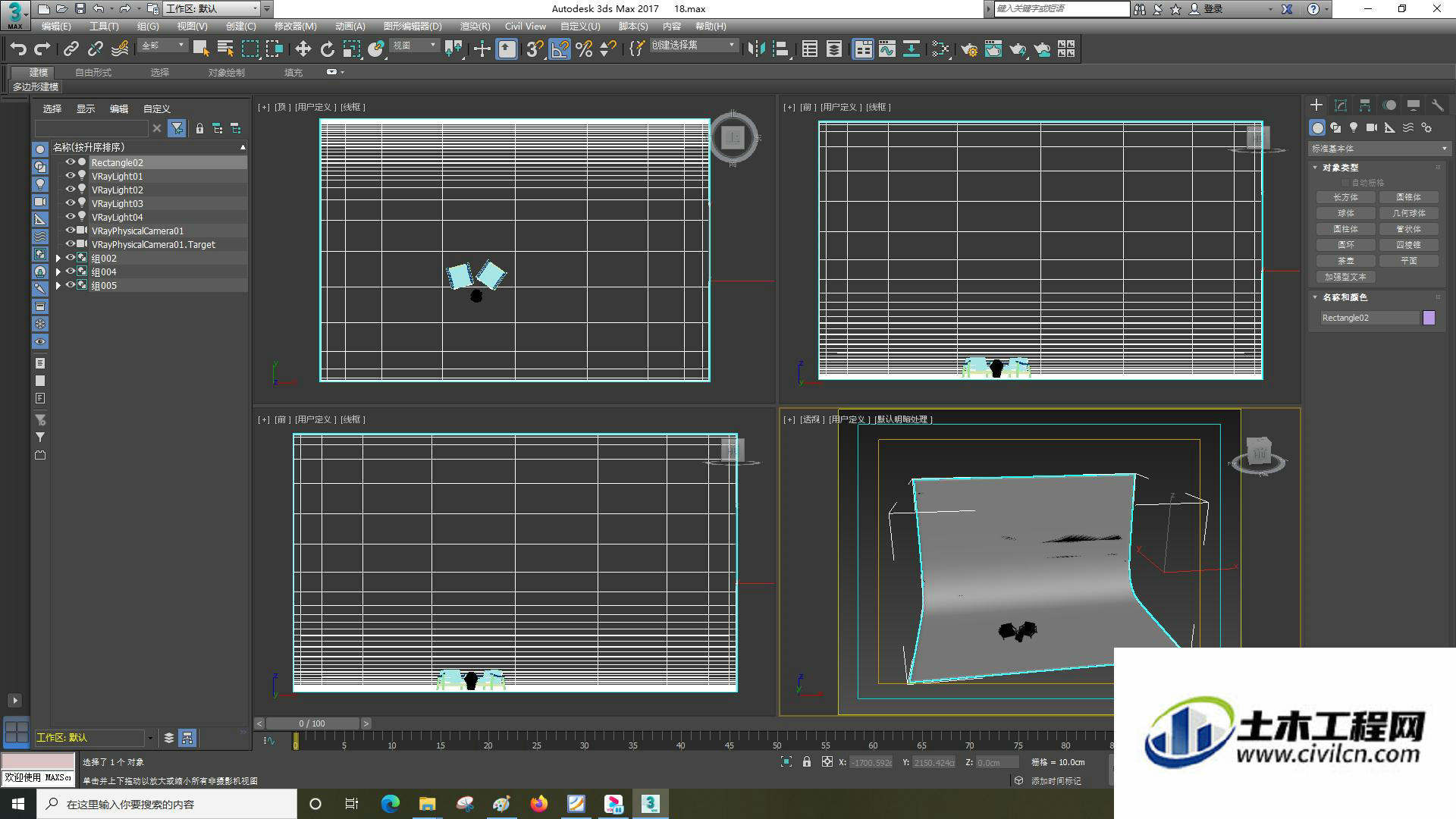
Task: Switch to the 自由形式 ribbon tab
Action: pos(93,72)
